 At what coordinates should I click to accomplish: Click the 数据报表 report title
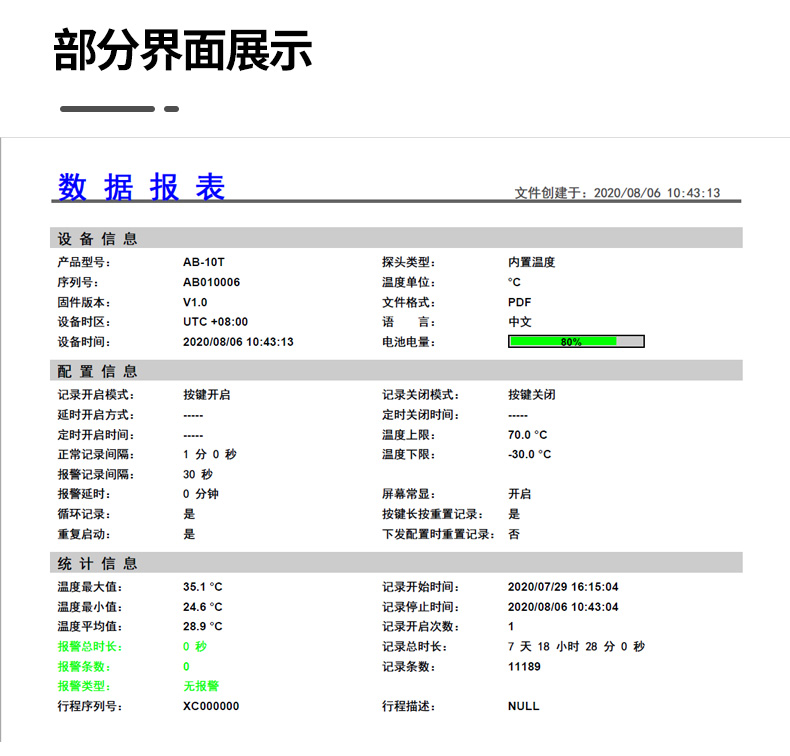[x=142, y=187]
